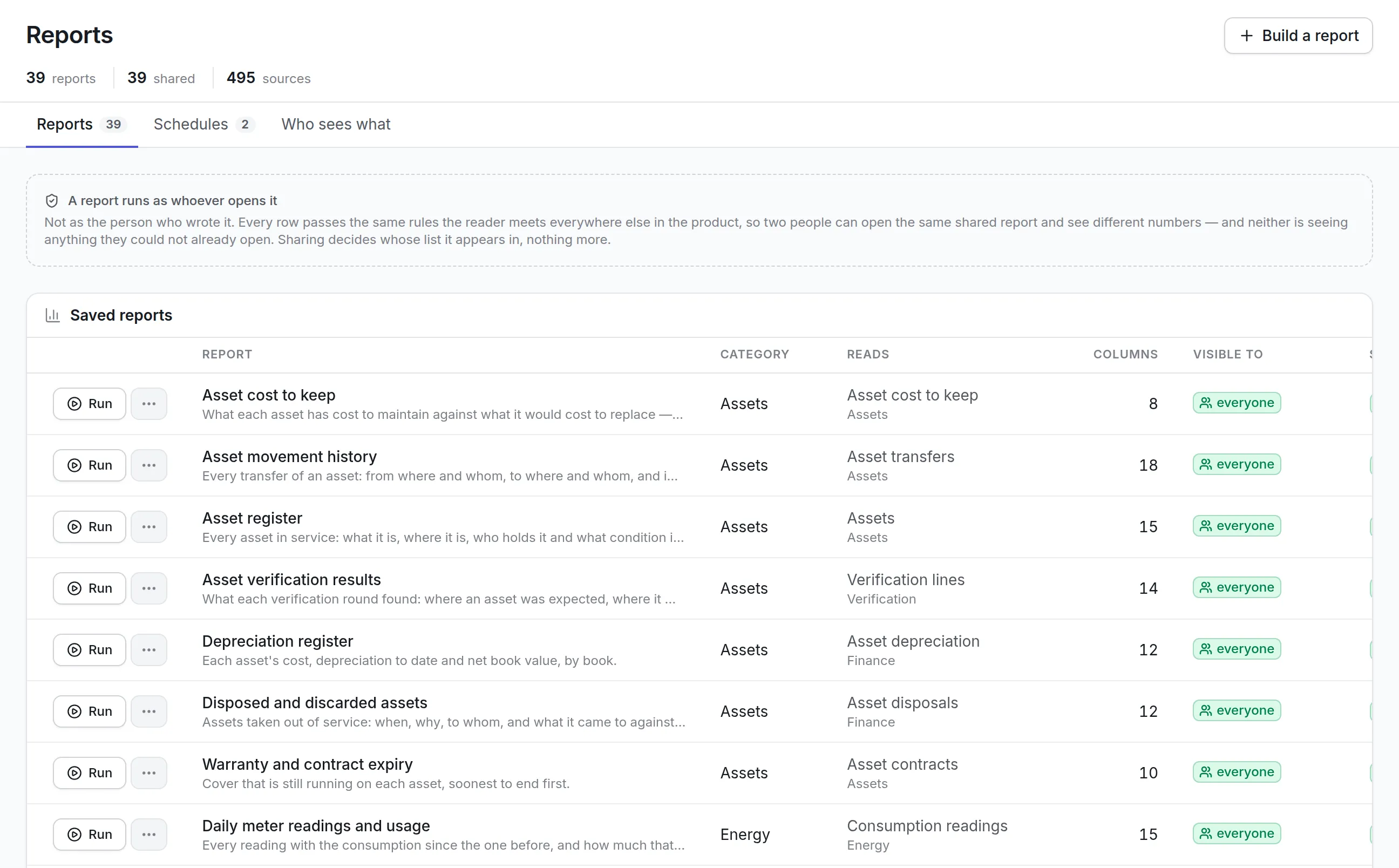Viewport: 1399px width, 868px height.
Task: Open the Asset cost to keep report title
Action: coord(269,395)
